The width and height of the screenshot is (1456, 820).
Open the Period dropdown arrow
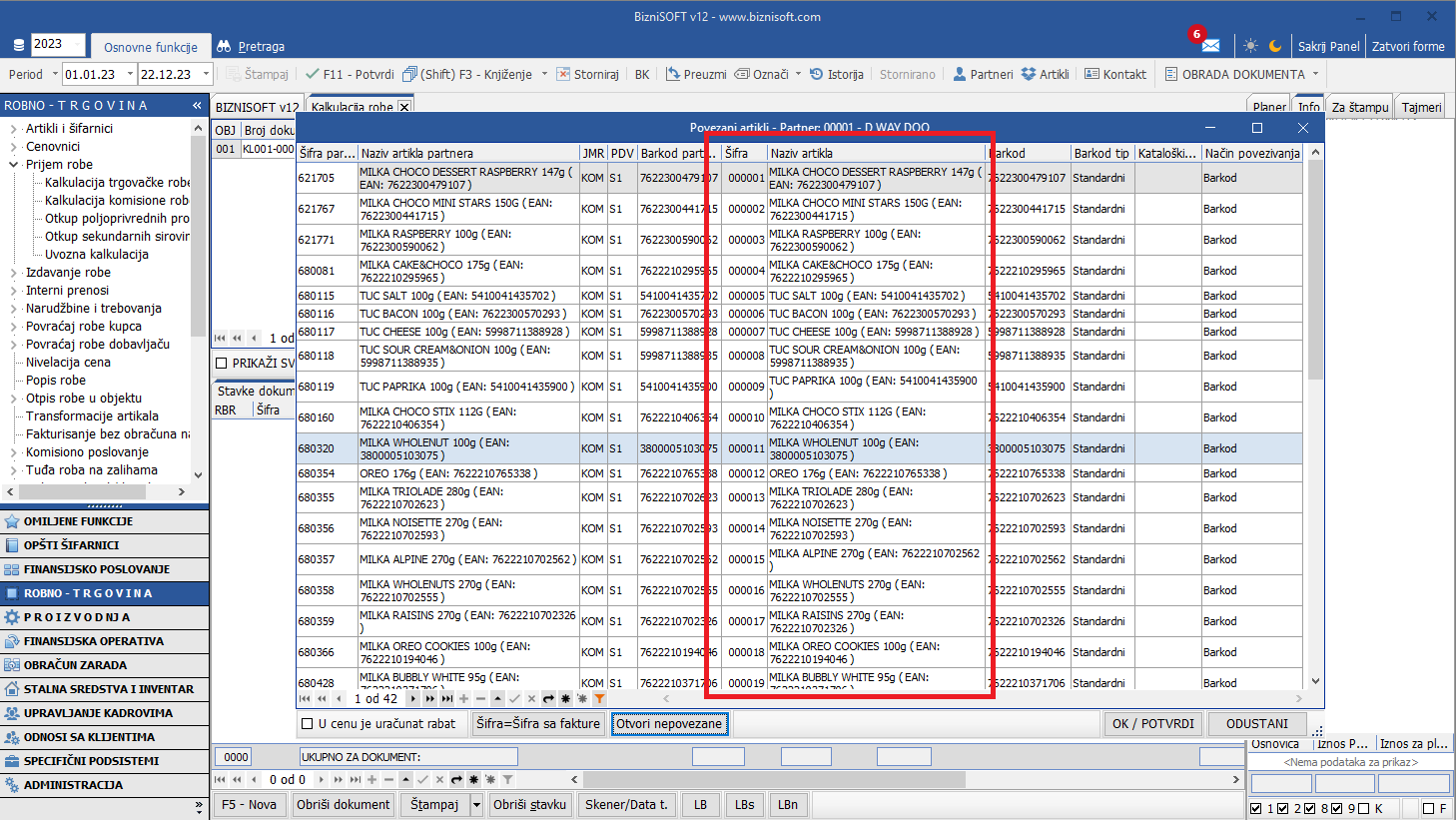pos(55,74)
